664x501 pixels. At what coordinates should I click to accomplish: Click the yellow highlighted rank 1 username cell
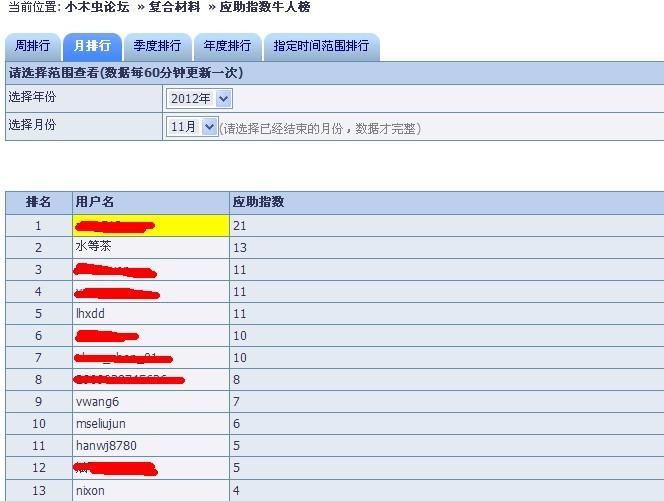(x=151, y=226)
